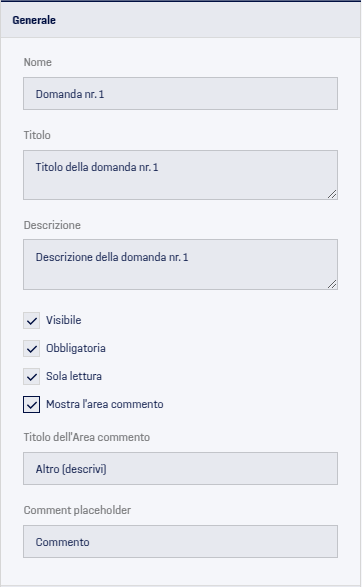The image size is (362, 587).
Task: Click the Titolo text area resize handle
Action: [332, 194]
